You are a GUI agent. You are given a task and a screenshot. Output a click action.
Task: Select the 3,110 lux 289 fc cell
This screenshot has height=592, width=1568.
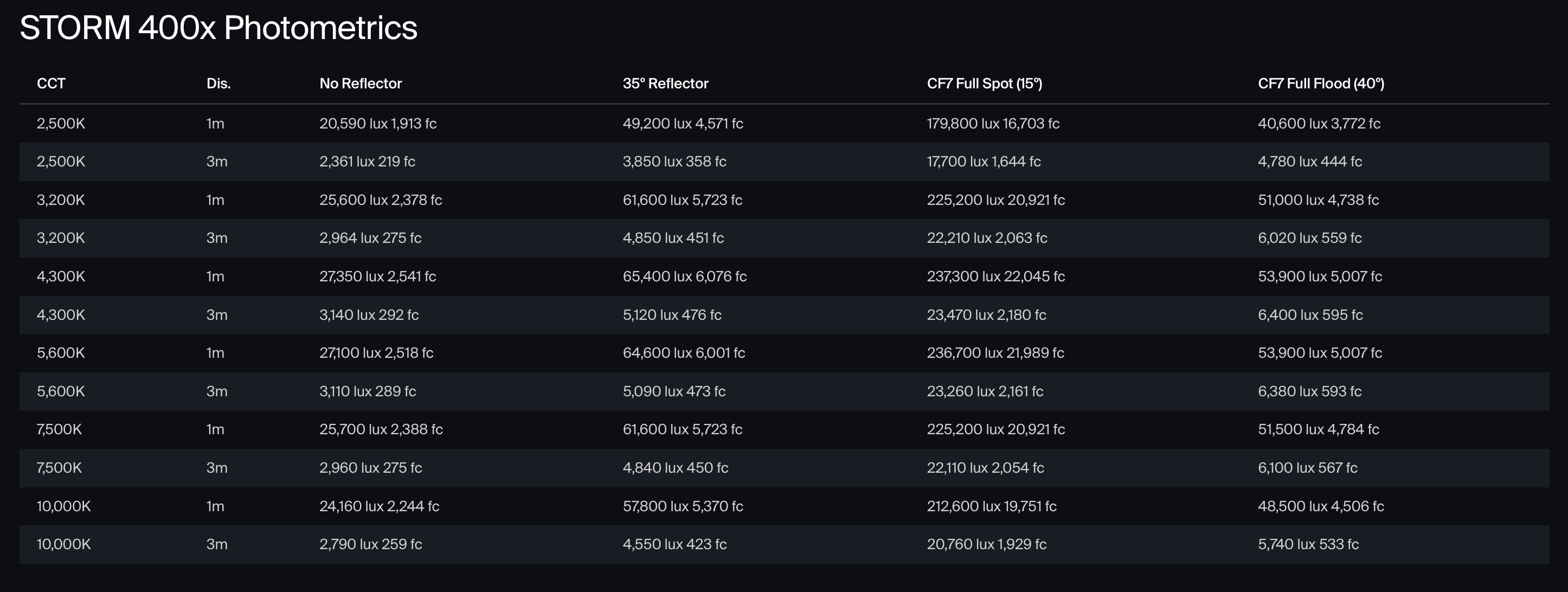(x=368, y=391)
